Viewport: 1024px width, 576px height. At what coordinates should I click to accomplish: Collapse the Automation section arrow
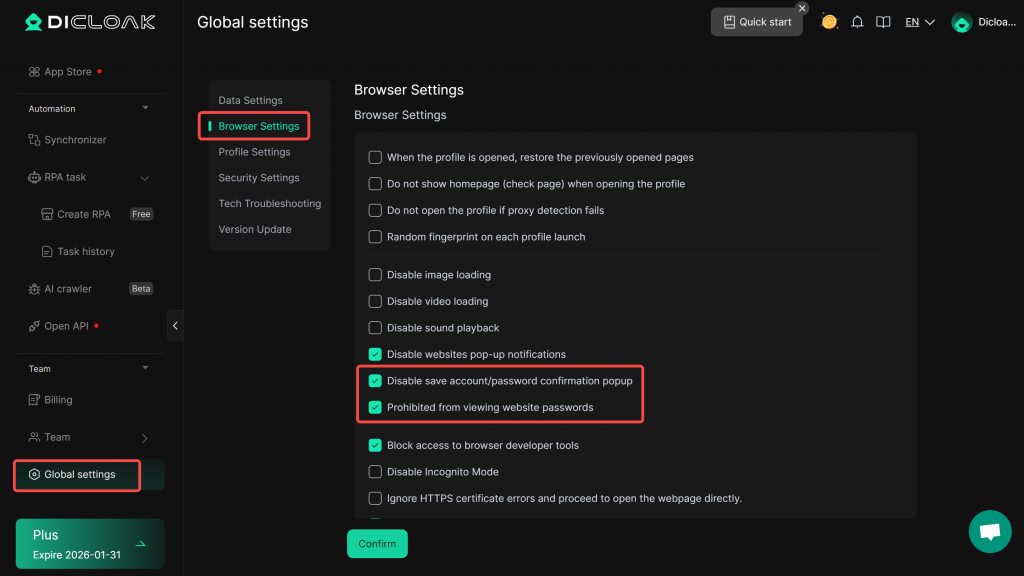(x=145, y=108)
